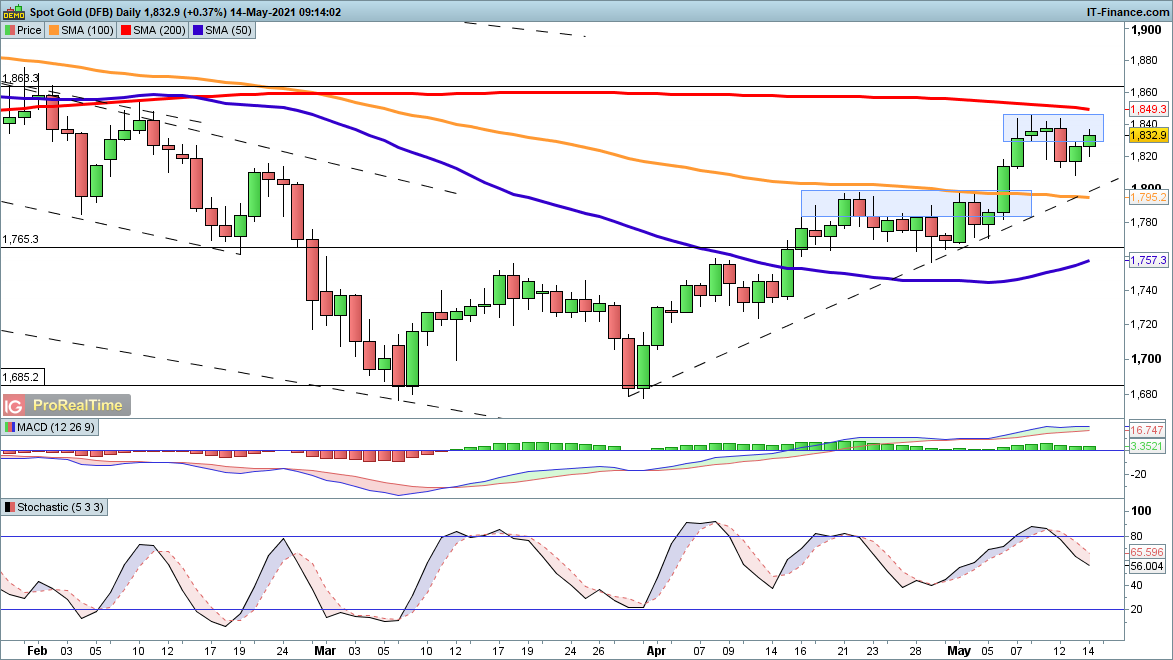Click the Stochastic indicator color icon
Image resolution: width=1173 pixels, height=660 pixels.
click(x=9, y=507)
